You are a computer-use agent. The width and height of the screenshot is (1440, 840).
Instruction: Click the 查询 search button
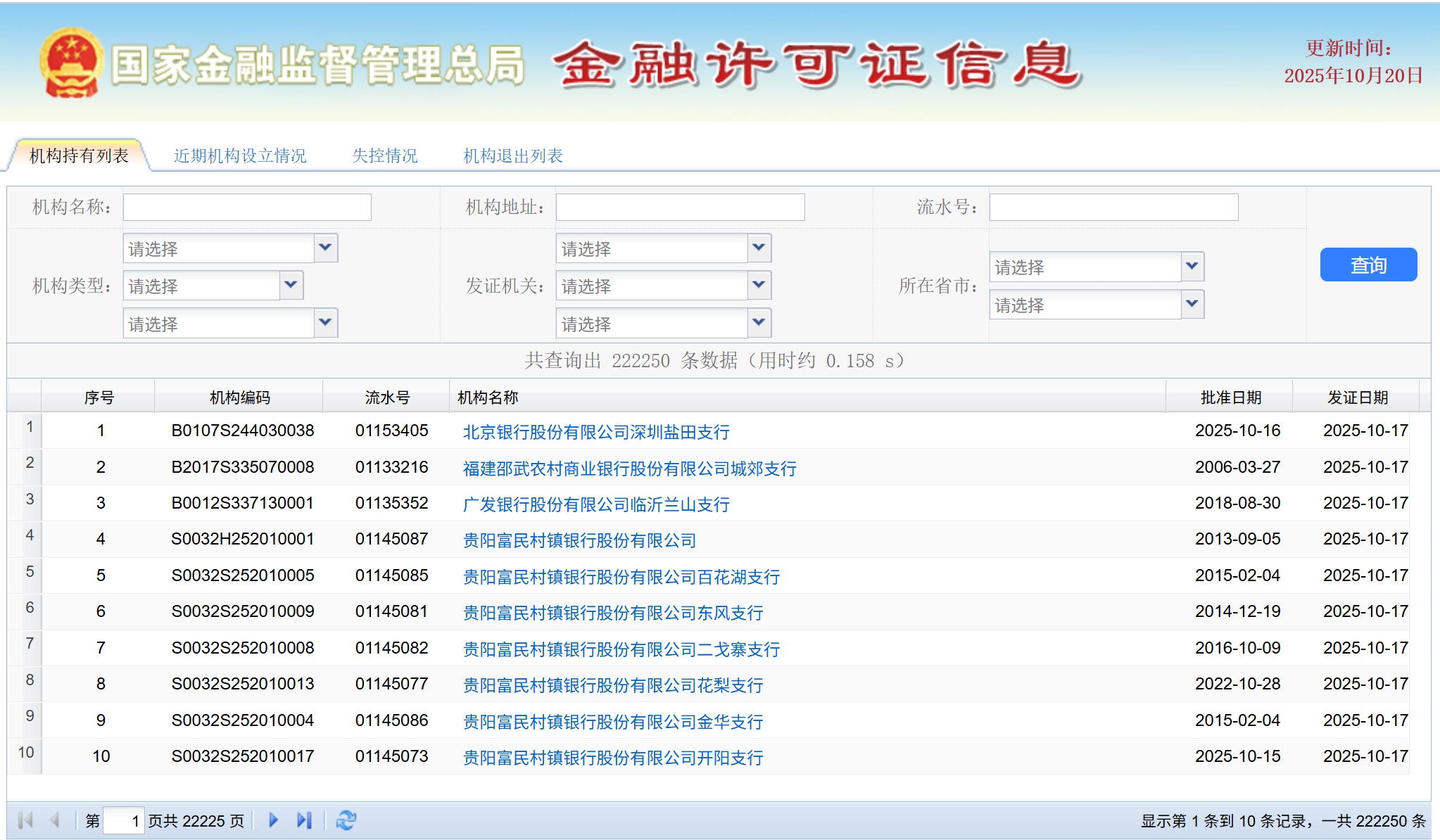click(1368, 265)
